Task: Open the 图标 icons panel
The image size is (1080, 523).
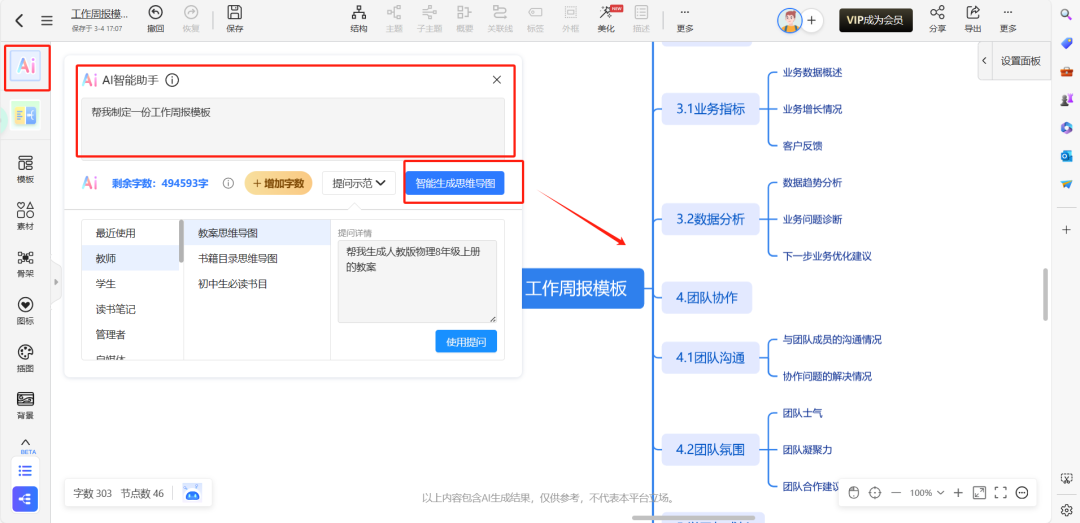Action: [25, 310]
